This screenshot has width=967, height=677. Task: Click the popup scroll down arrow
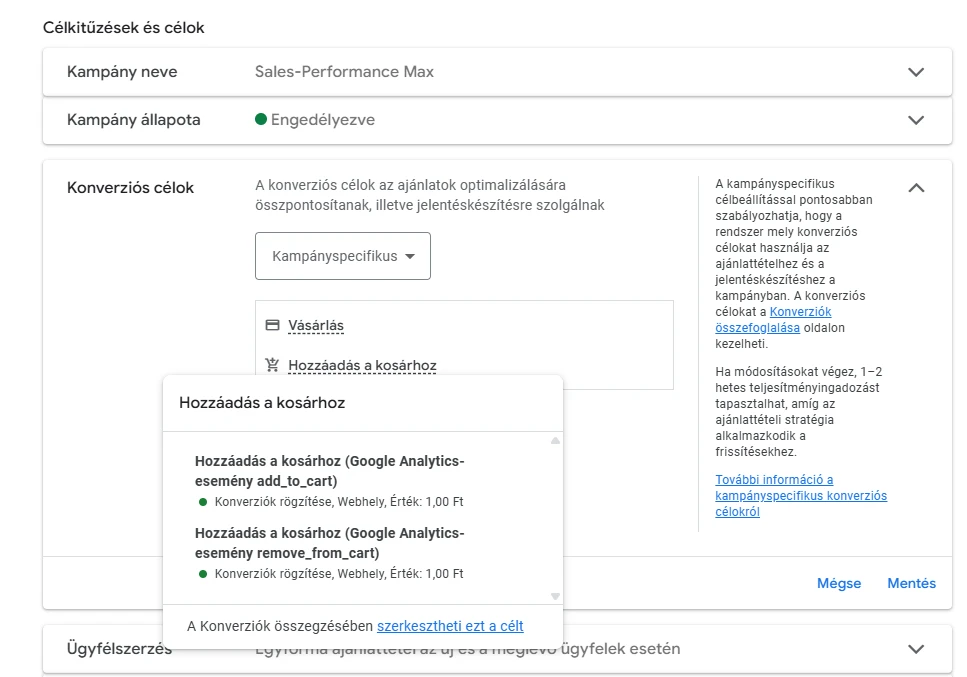click(x=555, y=596)
